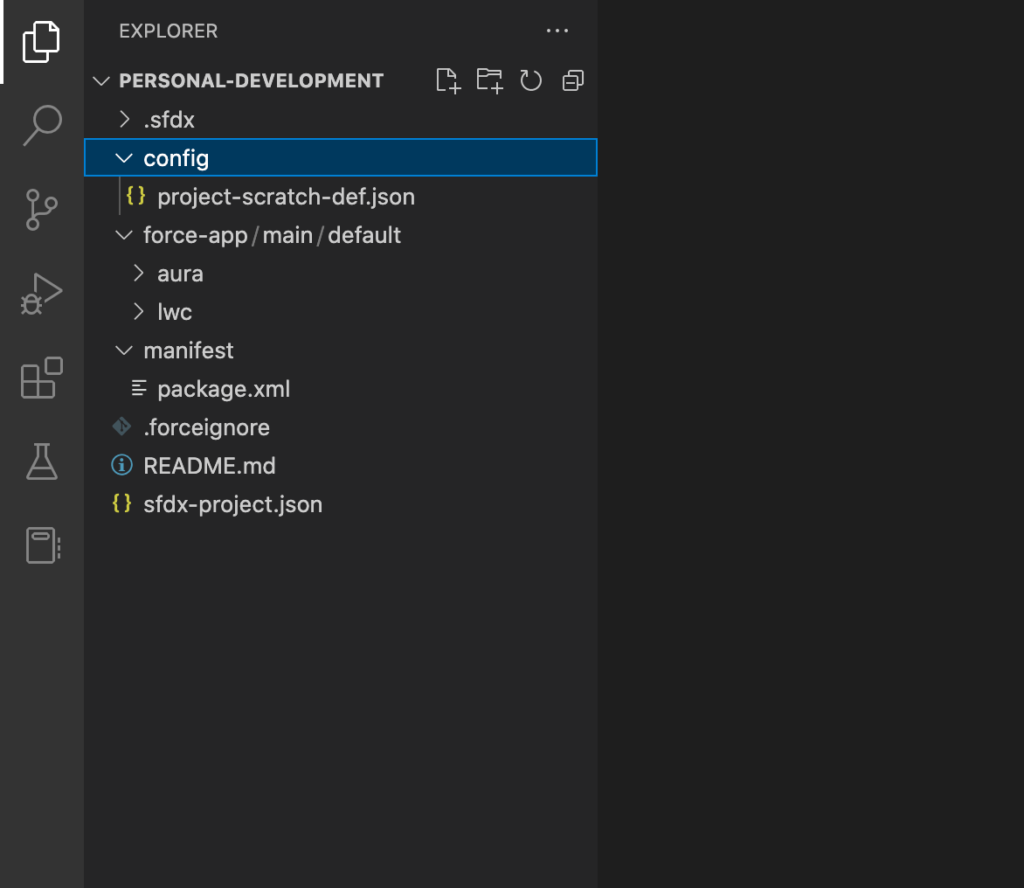Collapse all folders in Explorer

tap(573, 81)
